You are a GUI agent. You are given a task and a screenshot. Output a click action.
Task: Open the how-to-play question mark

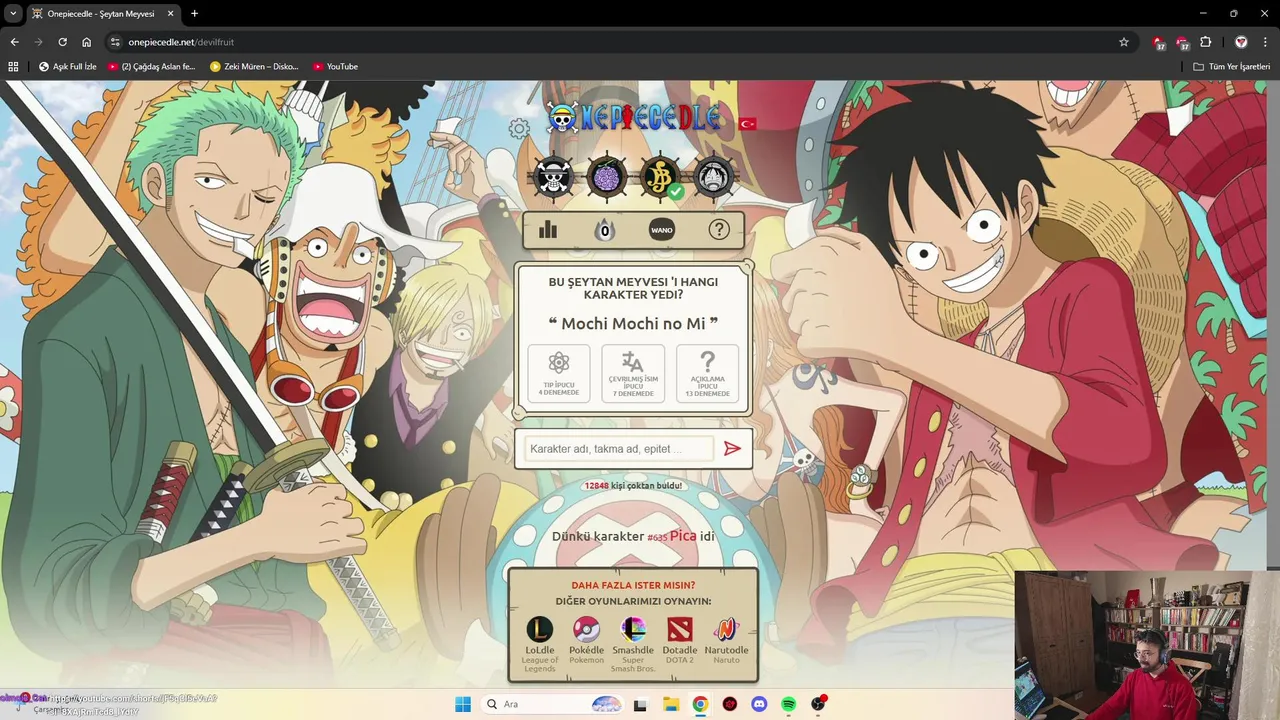pos(719,230)
